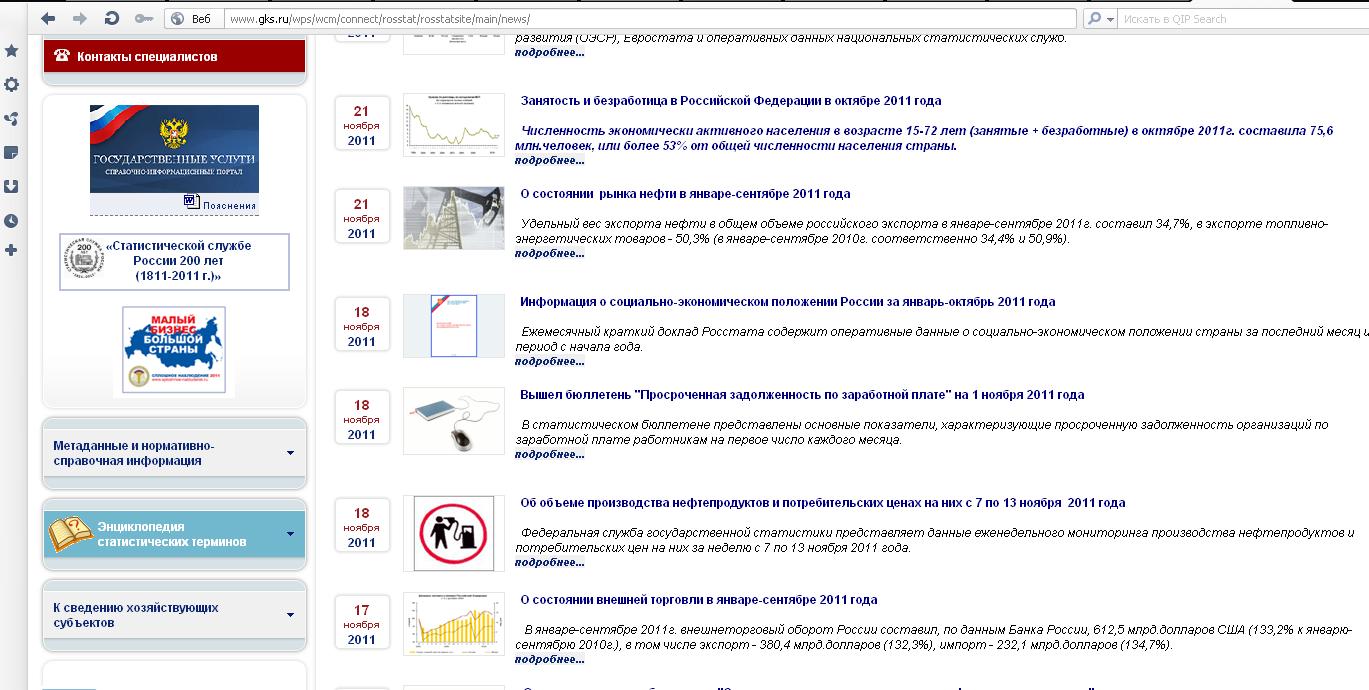Open the Notes panel icon in sidebar

[x=11, y=153]
